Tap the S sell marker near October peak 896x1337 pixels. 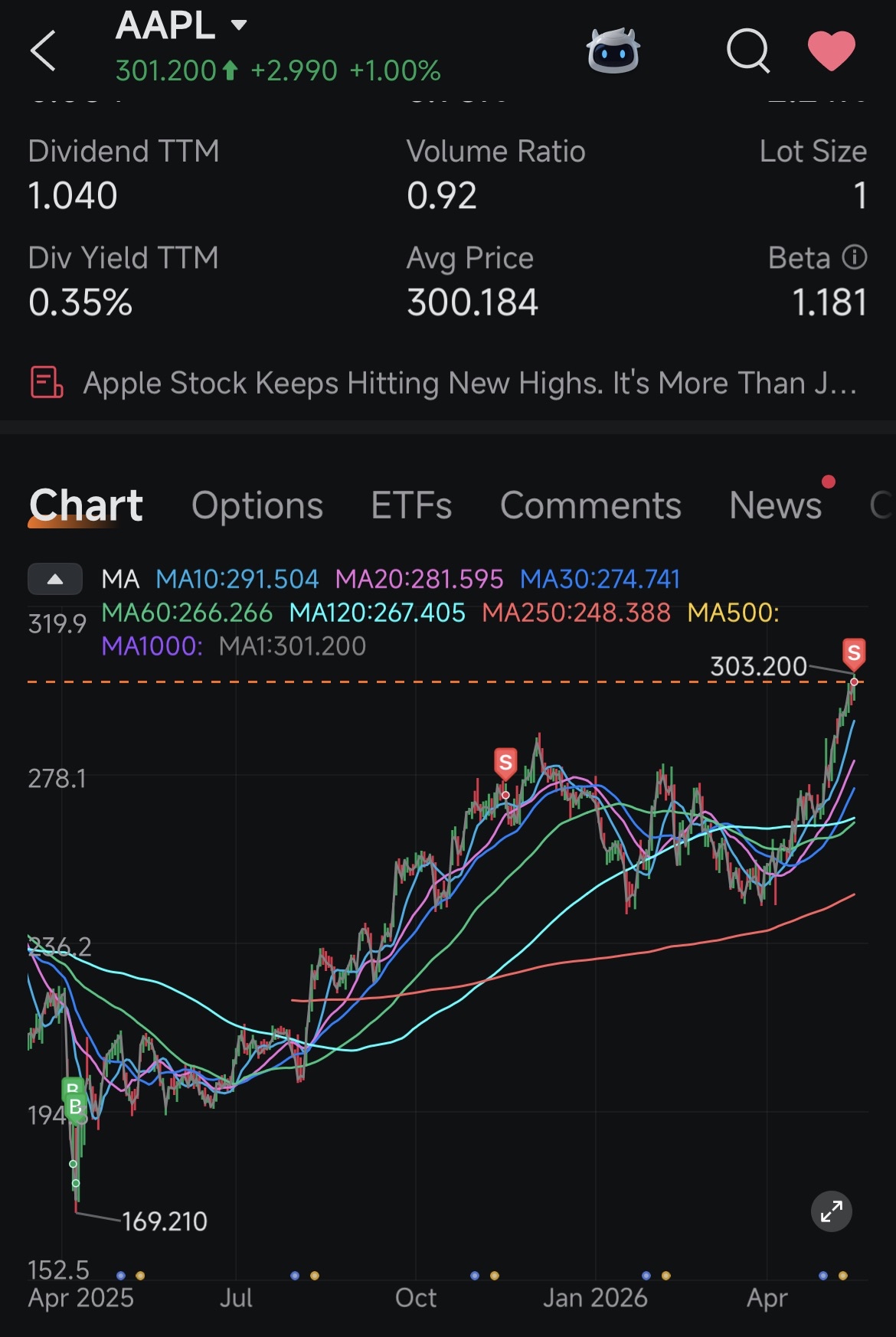(505, 763)
